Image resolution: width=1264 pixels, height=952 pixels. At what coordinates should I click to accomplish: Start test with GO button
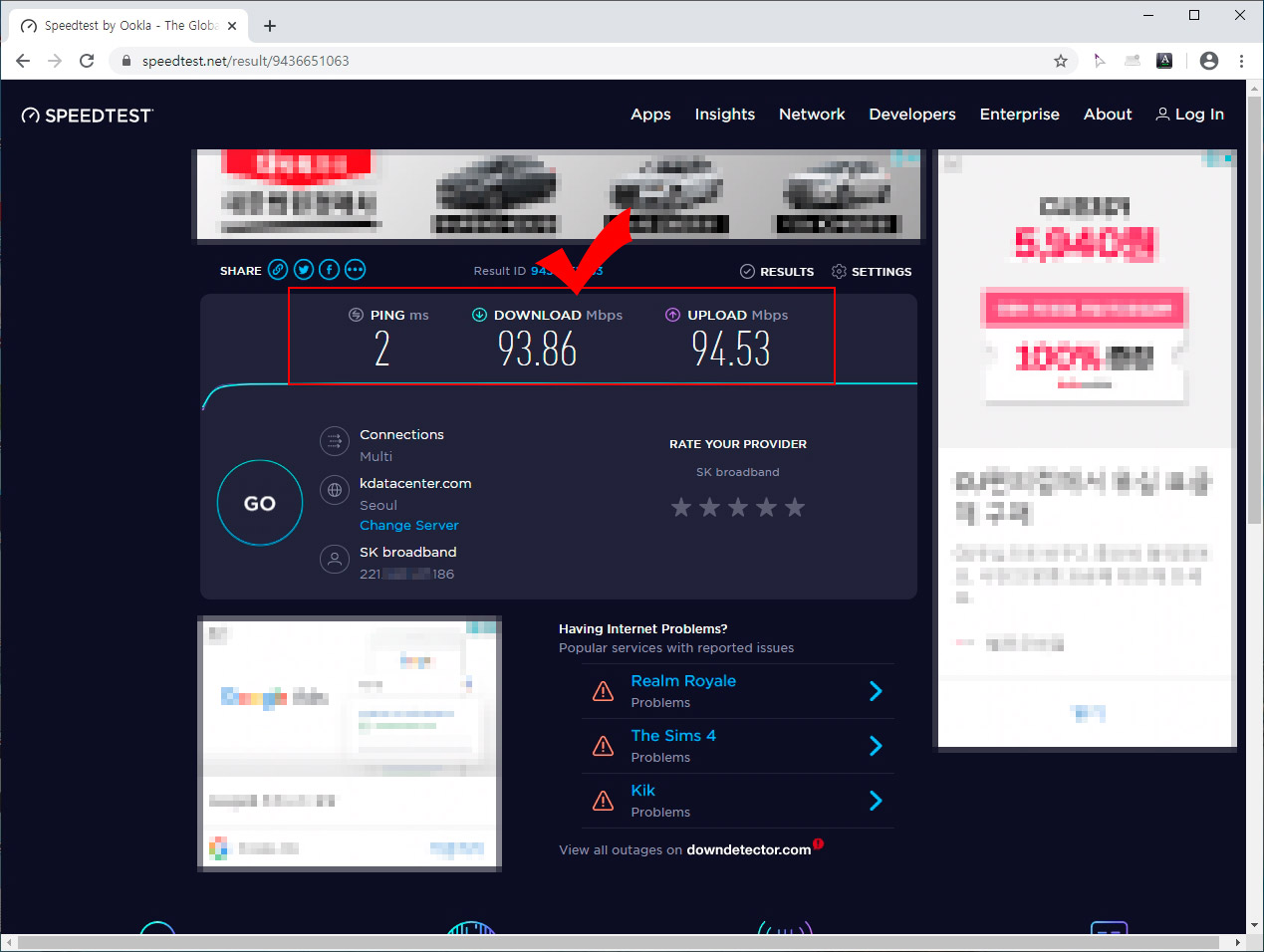(260, 503)
